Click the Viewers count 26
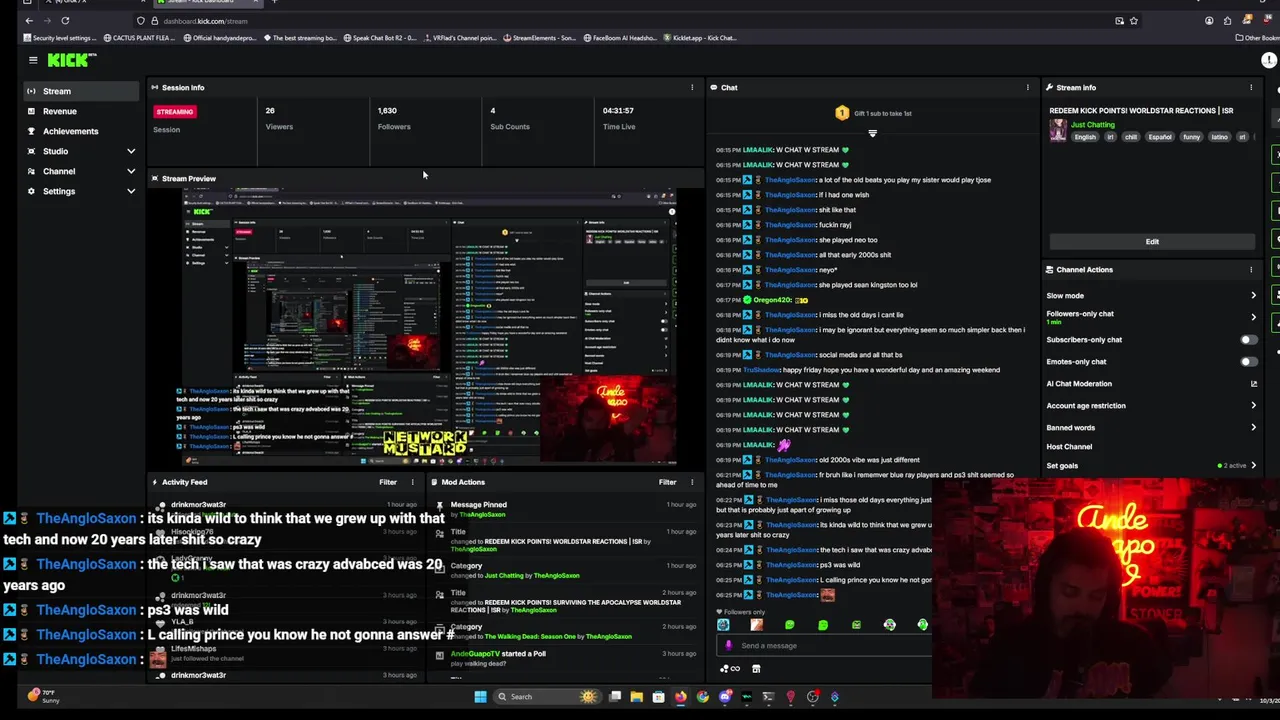 tap(270, 111)
